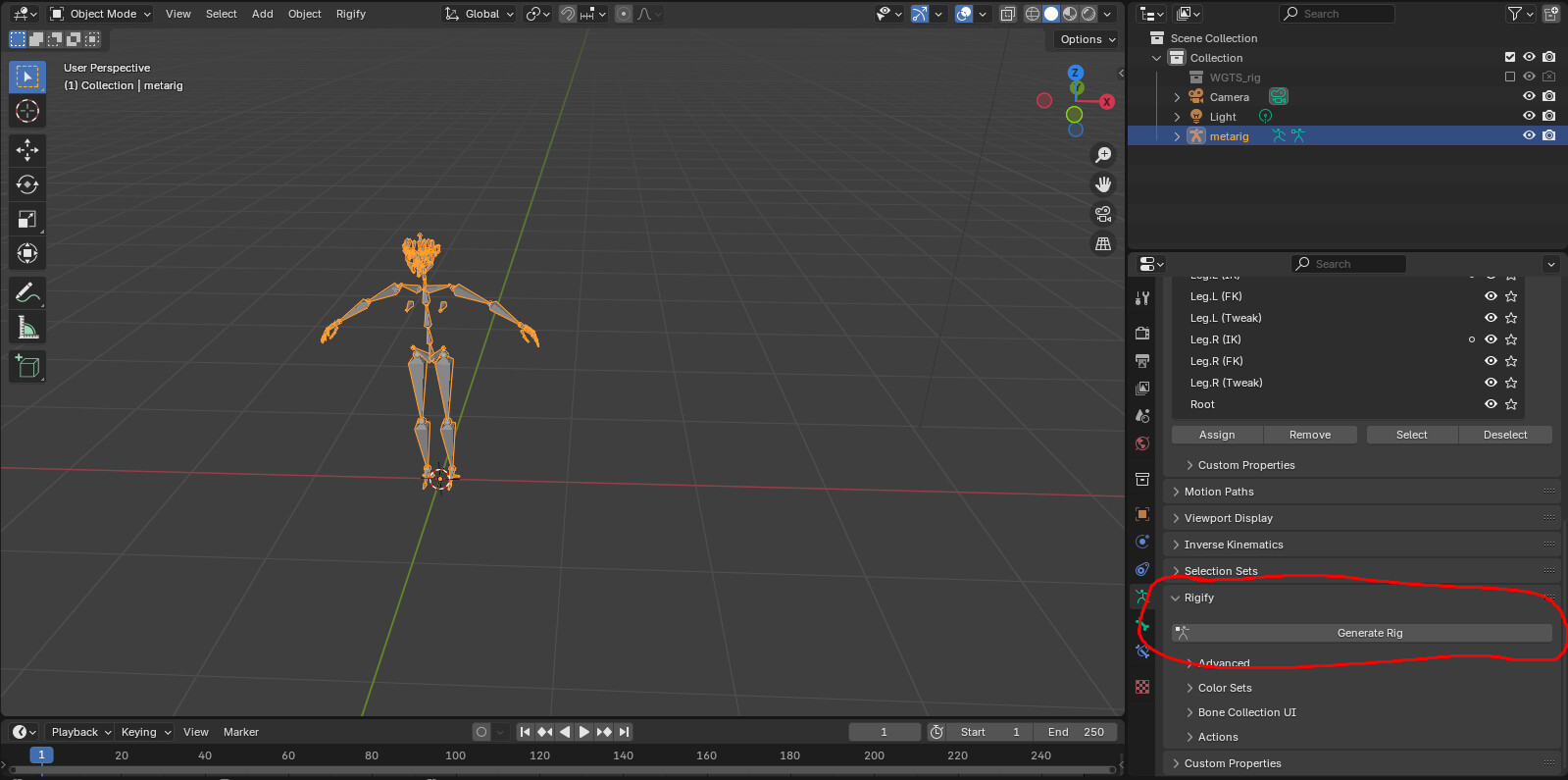1568x780 pixels.
Task: Switch perspective/orthographic with grid icon
Action: pyautogui.click(x=1103, y=243)
